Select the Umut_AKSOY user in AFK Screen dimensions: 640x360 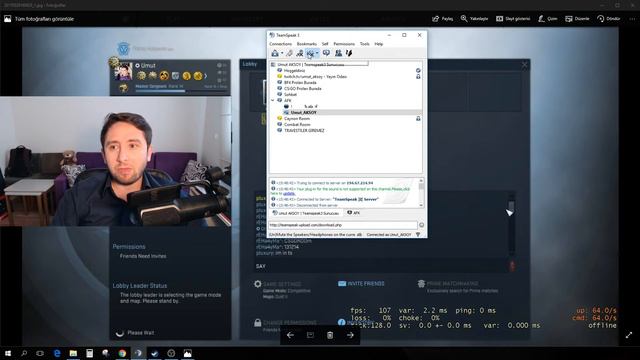pyautogui.click(x=303, y=113)
